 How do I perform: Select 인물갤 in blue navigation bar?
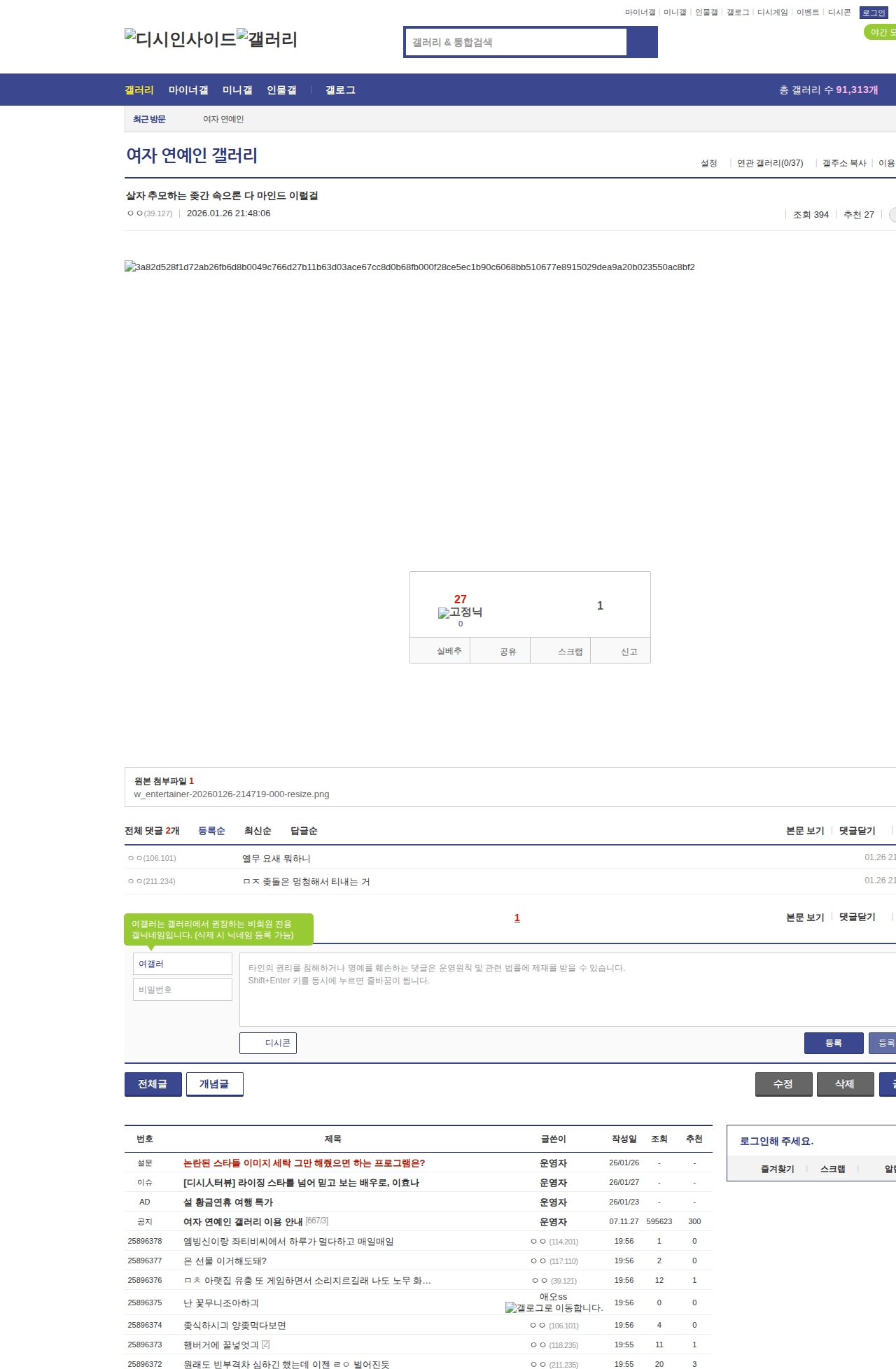pyautogui.click(x=281, y=90)
